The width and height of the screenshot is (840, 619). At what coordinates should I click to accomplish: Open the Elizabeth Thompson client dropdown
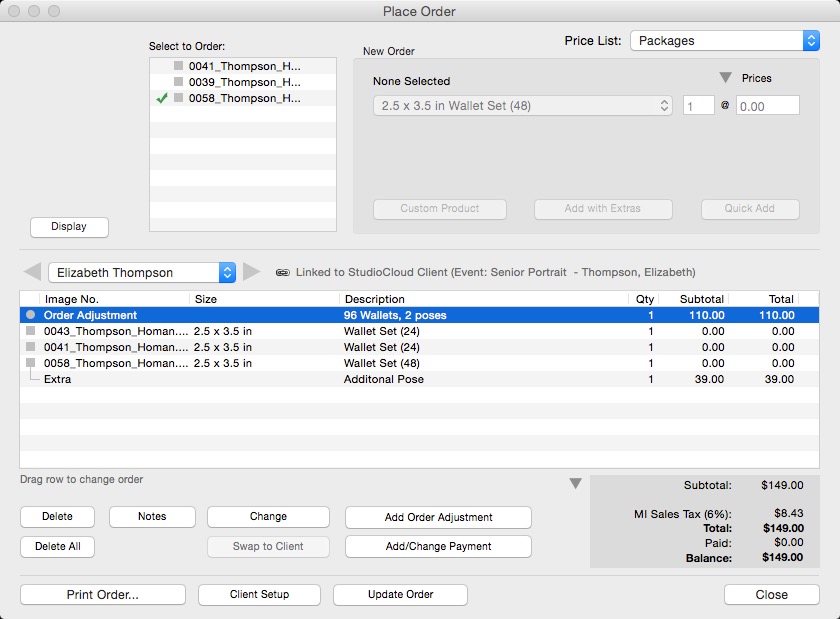click(141, 272)
